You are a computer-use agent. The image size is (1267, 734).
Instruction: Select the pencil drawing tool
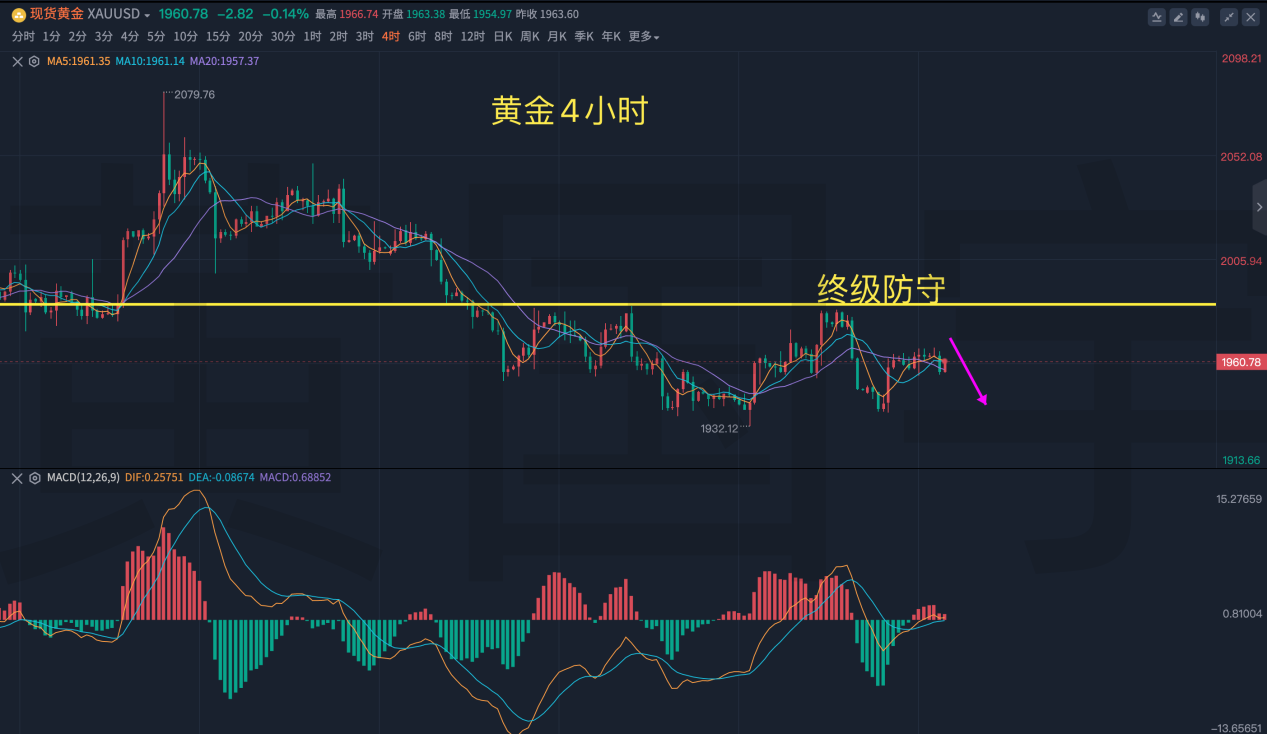[x=1179, y=16]
